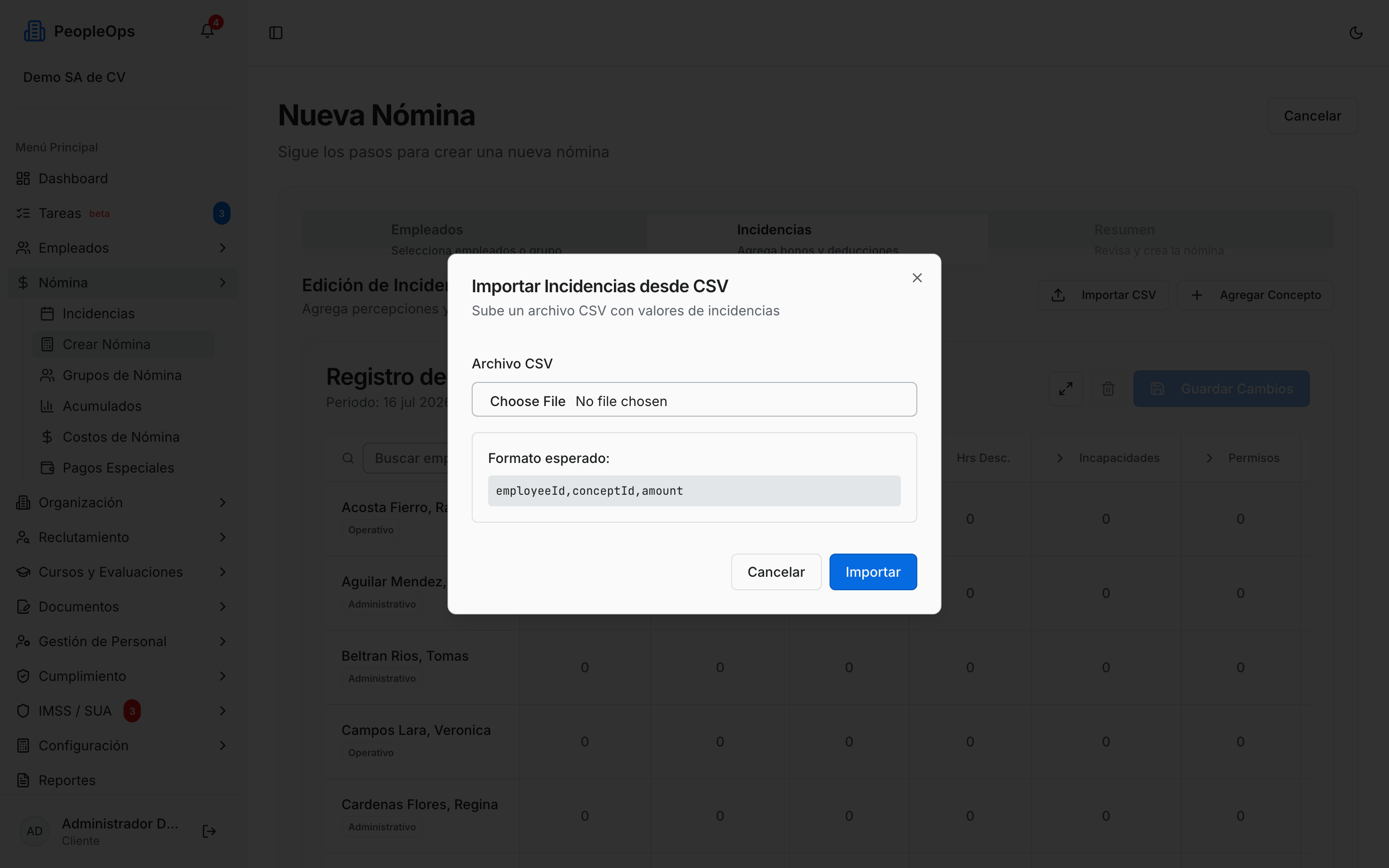Click the search magnifier icon
Viewport: 1389px width, 868px height.
[348, 458]
